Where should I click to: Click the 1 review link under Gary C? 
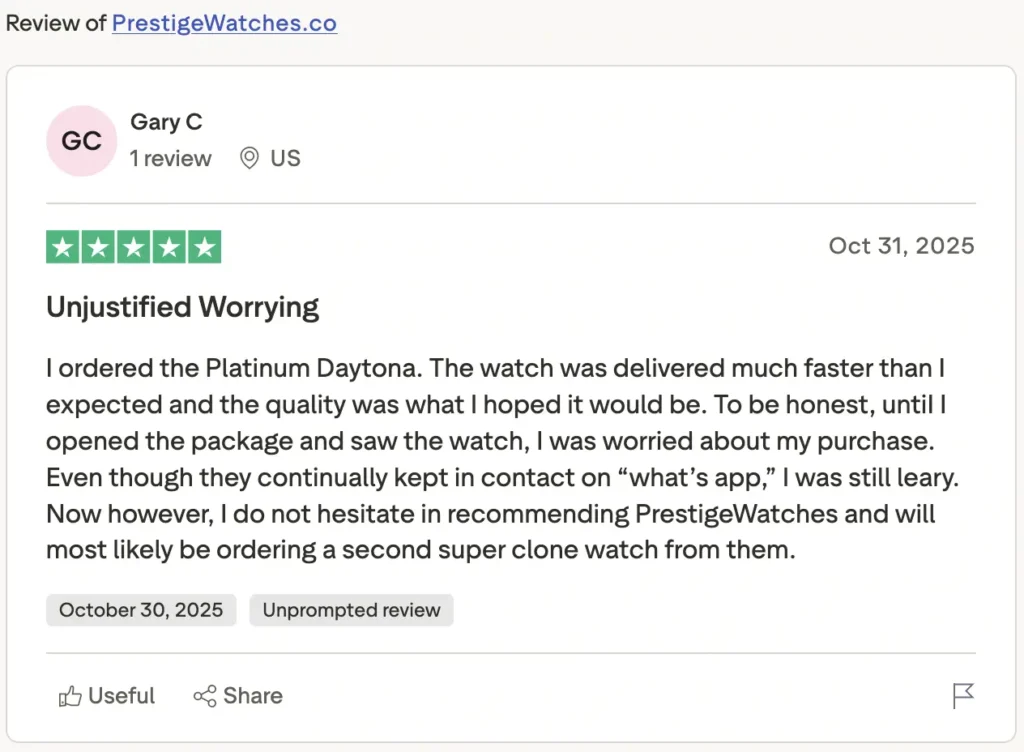(170, 158)
